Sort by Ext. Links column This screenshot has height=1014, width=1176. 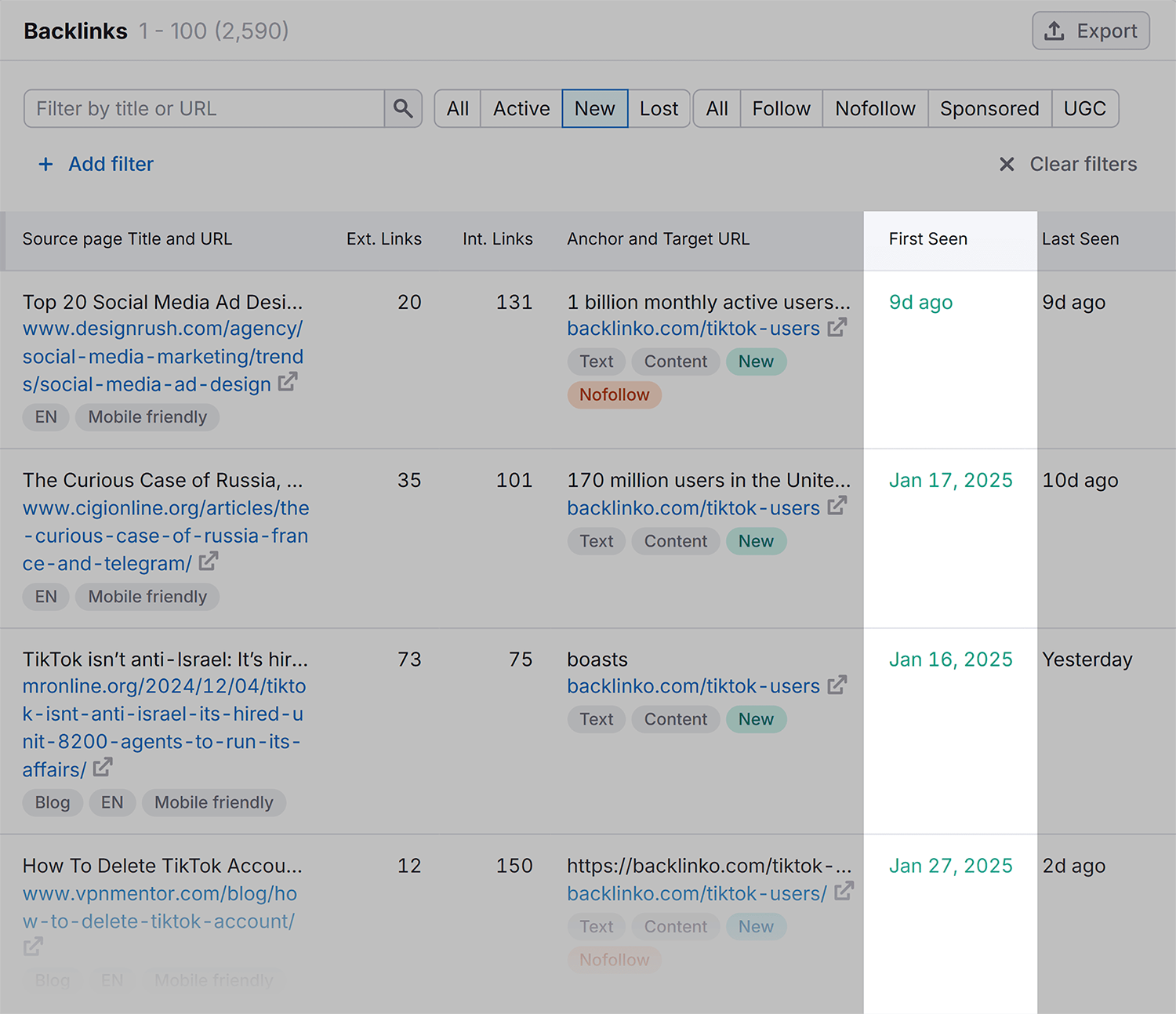point(384,239)
